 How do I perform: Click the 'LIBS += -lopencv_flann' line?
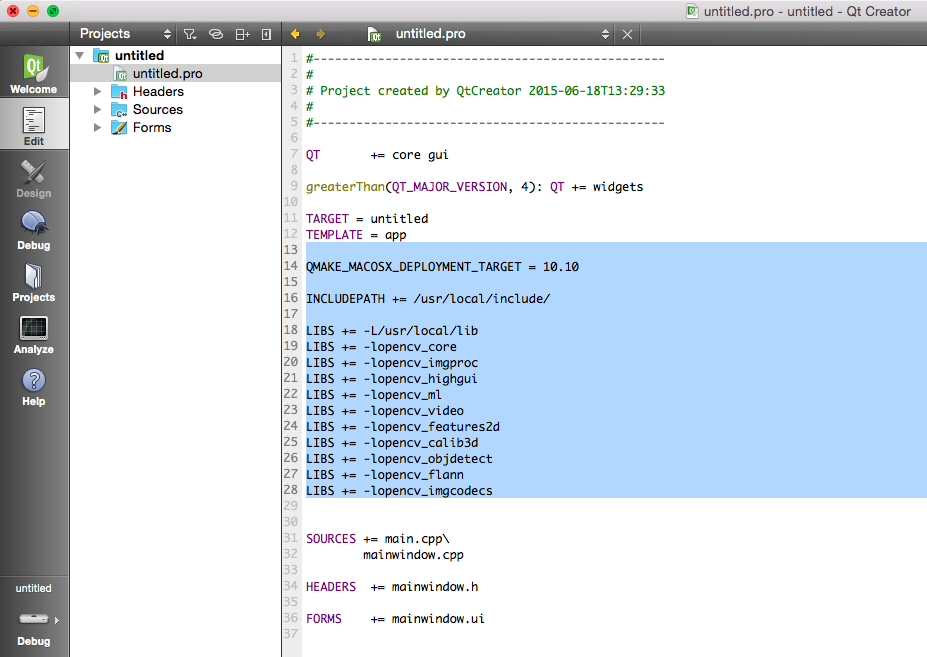click(385, 475)
